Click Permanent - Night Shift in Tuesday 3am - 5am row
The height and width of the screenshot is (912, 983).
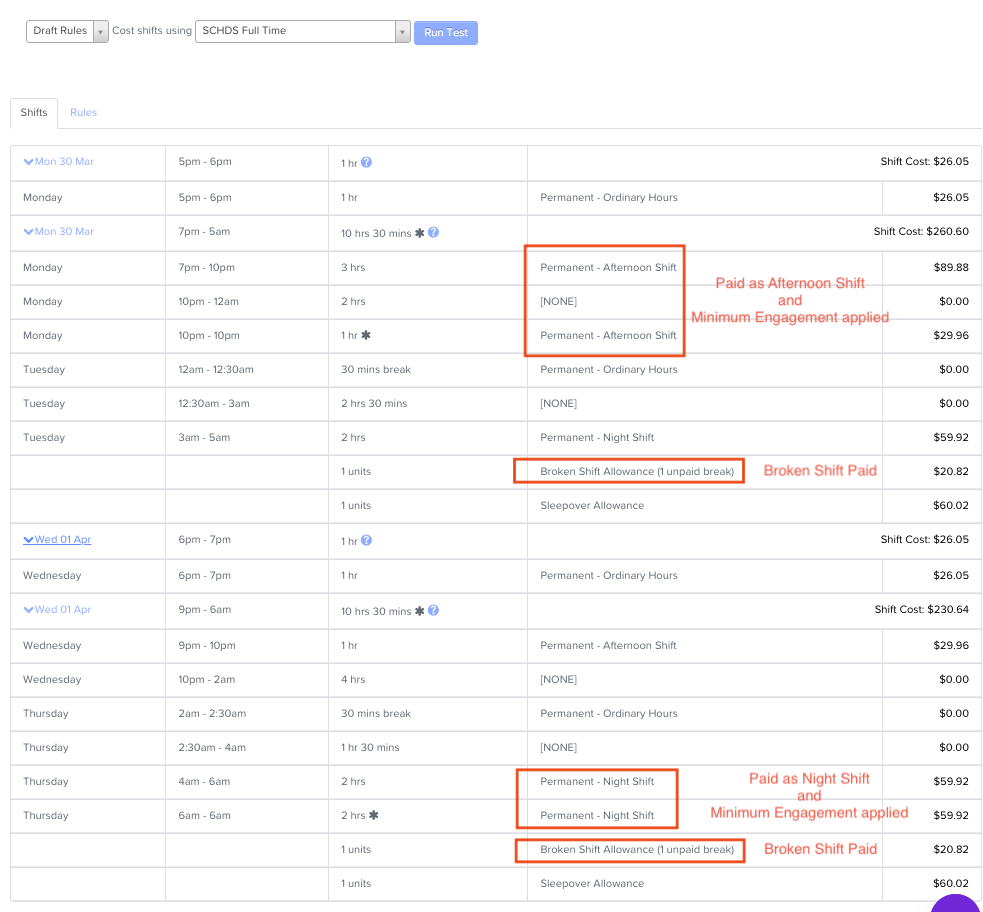[x=597, y=438]
